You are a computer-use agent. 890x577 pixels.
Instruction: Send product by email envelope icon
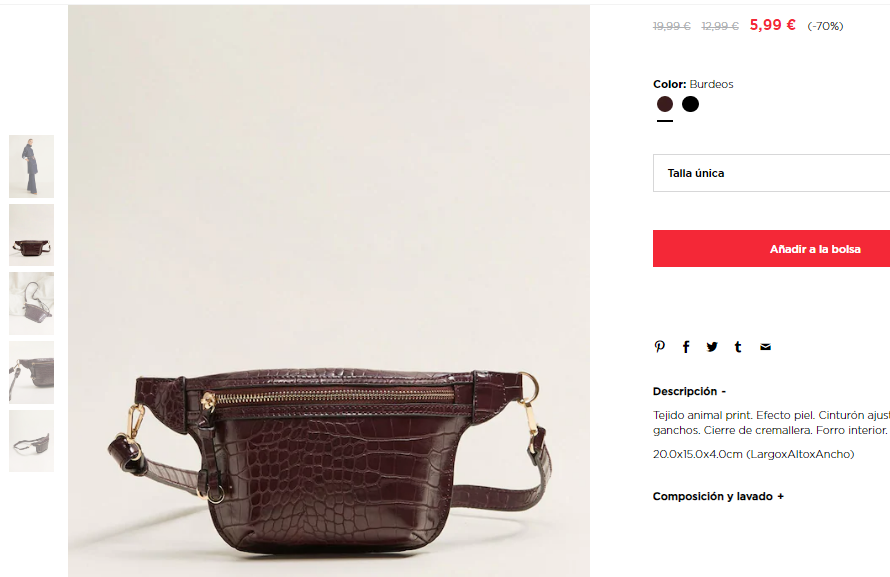tap(765, 347)
